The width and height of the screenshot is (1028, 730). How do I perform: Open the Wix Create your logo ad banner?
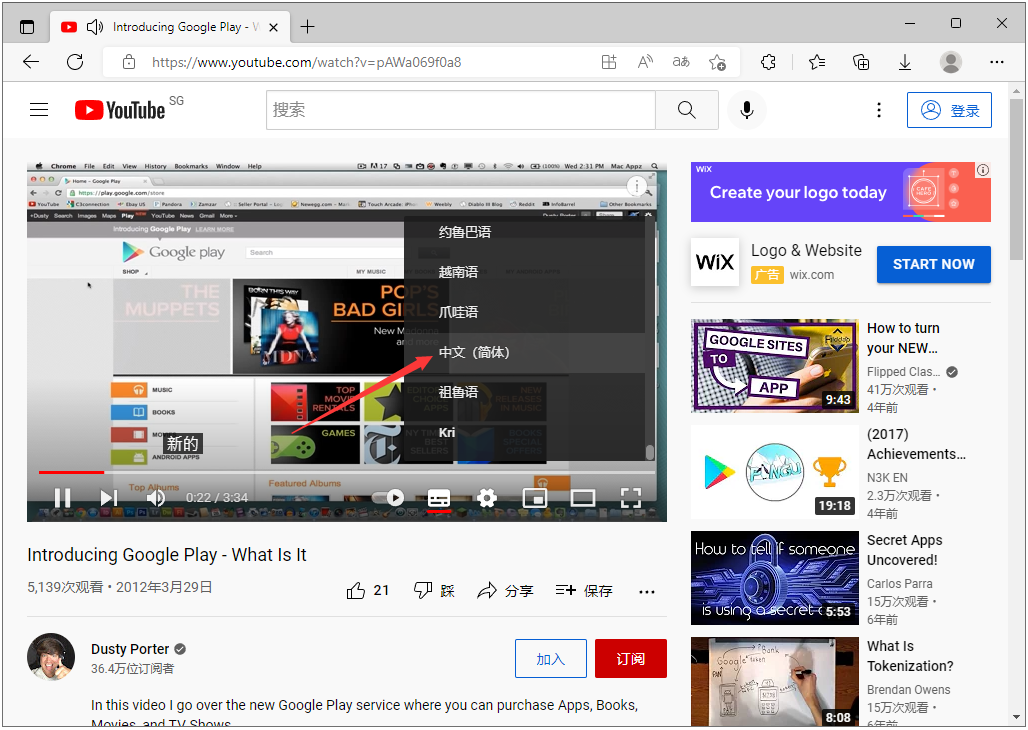tap(840, 192)
